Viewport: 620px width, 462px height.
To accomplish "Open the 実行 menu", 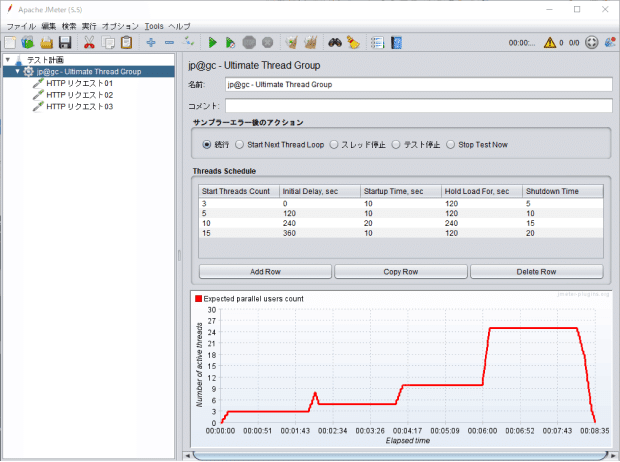I will [x=89, y=27].
